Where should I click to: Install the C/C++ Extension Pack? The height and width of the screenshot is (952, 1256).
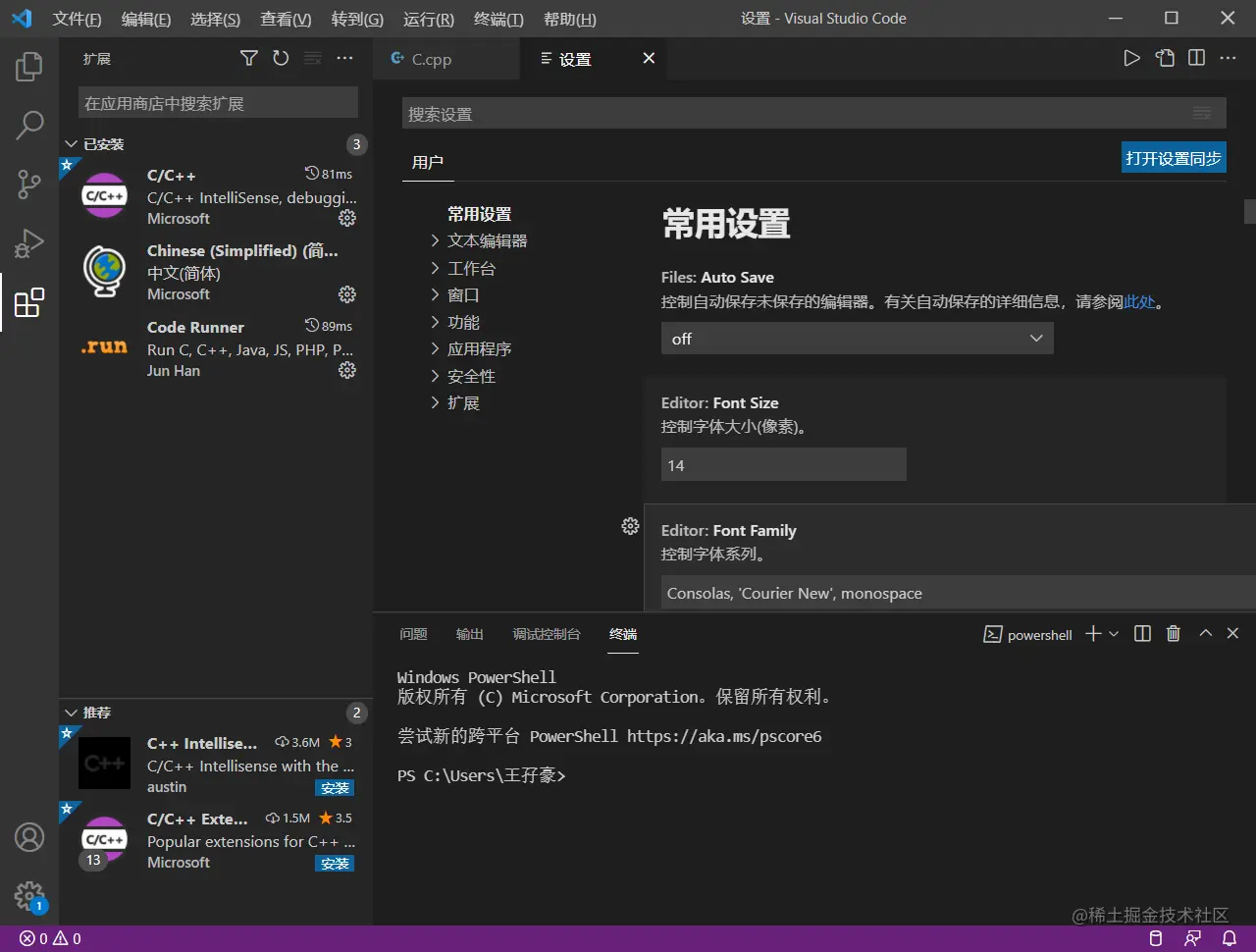pyautogui.click(x=336, y=864)
